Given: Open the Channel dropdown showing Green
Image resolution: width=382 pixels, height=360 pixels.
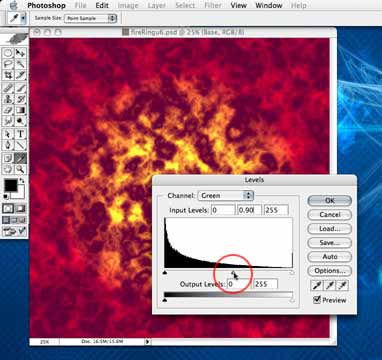Looking at the screenshot, I should point(226,196).
